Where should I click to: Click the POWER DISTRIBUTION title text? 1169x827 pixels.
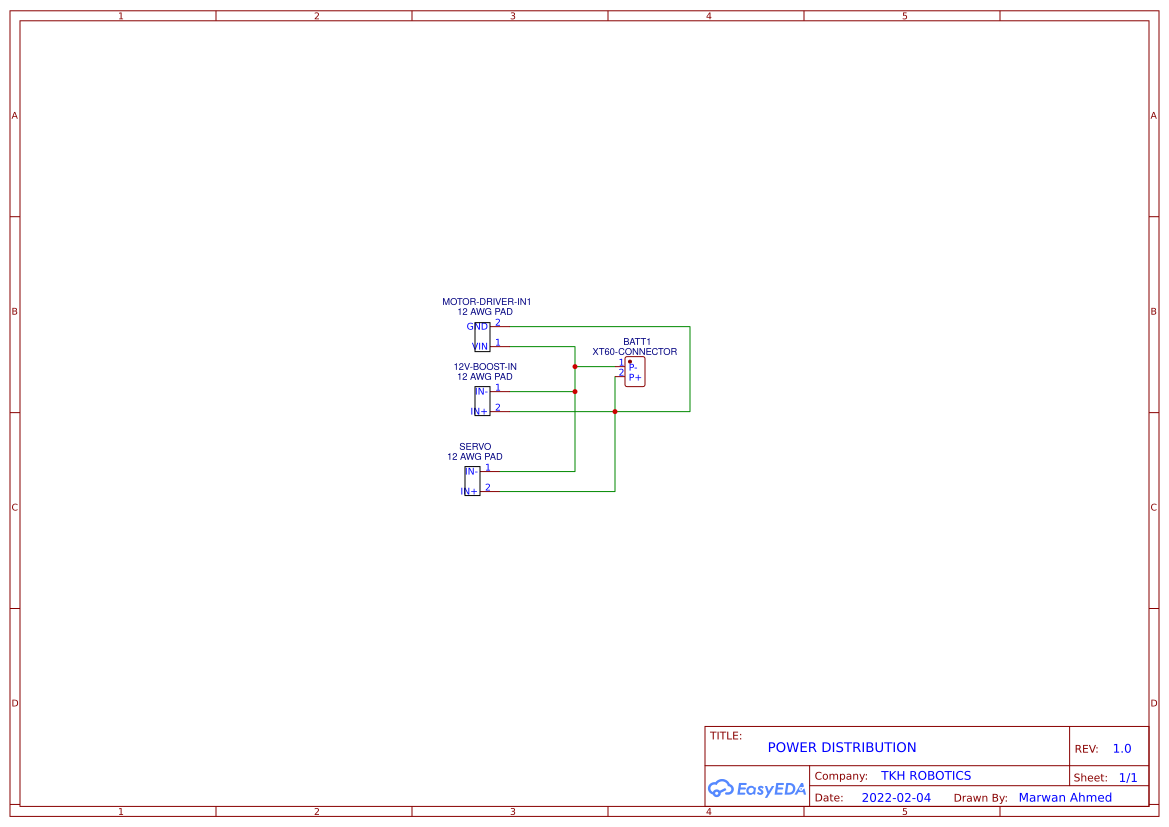click(841, 747)
